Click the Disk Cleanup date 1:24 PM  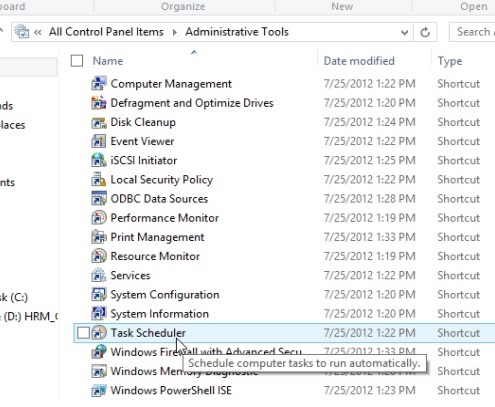[x=370, y=122]
